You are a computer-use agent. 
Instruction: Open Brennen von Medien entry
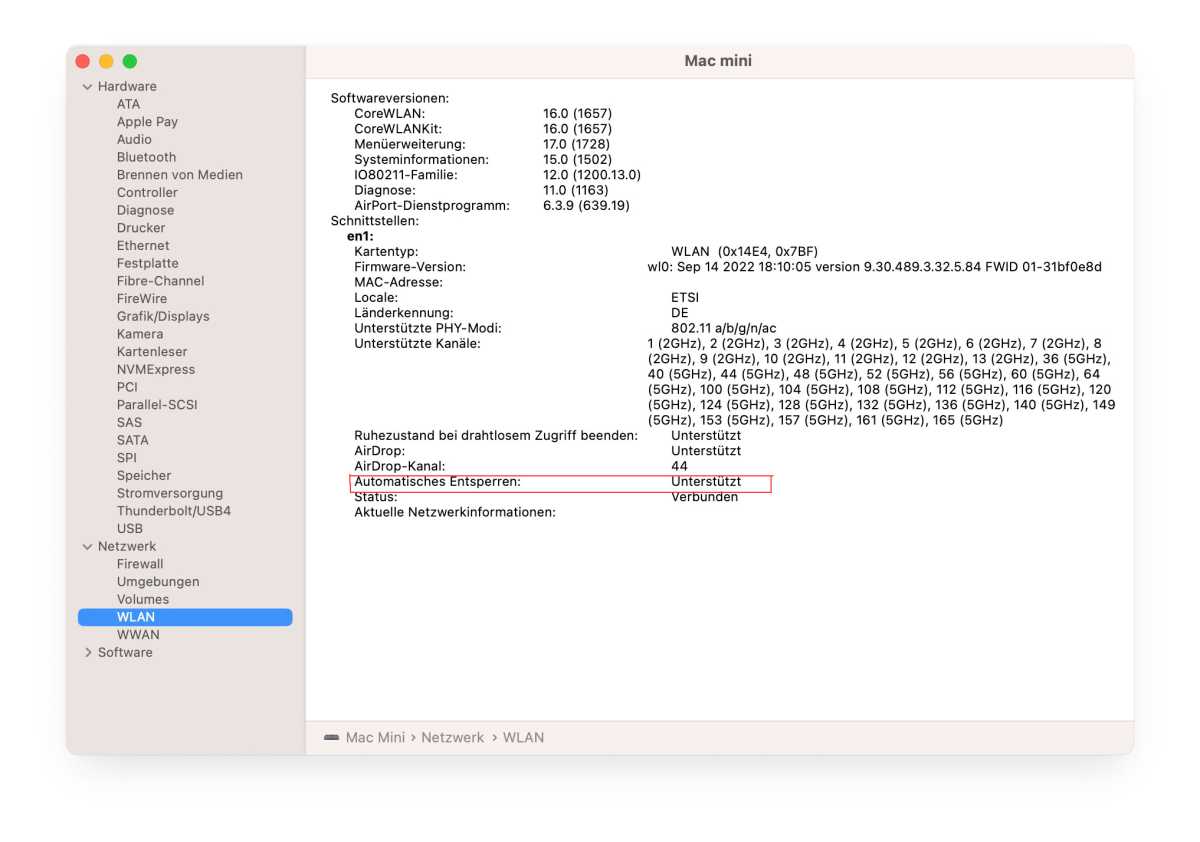(x=179, y=175)
